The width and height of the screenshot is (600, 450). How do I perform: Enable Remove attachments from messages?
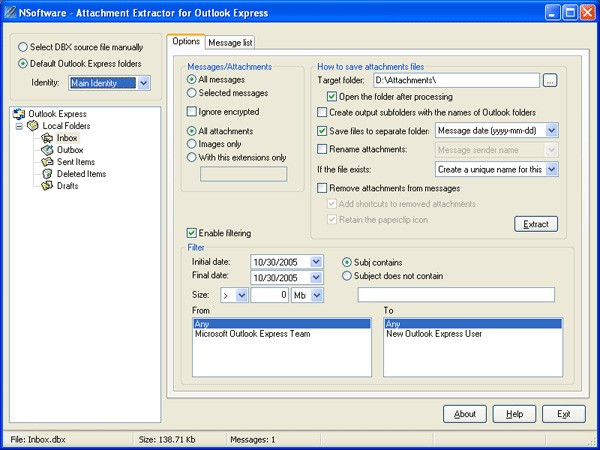(322, 188)
